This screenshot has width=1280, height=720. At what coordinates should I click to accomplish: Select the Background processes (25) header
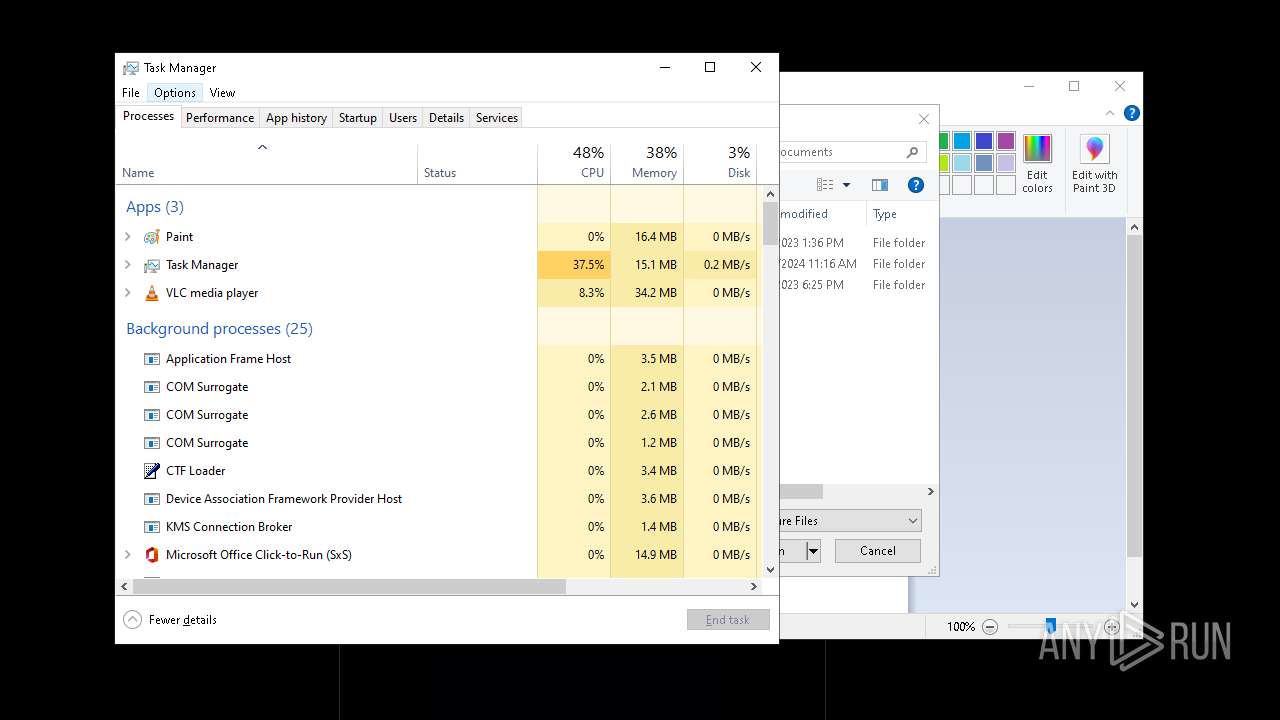(219, 329)
